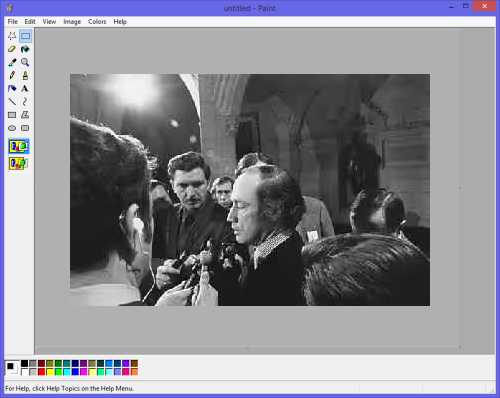Select the Magnifier tool

click(25, 62)
